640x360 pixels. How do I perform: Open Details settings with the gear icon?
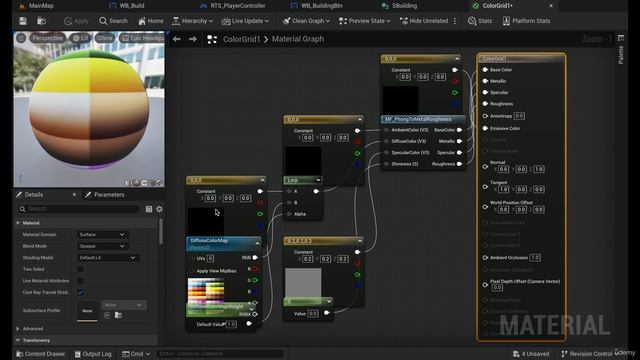pyautogui.click(x=159, y=209)
